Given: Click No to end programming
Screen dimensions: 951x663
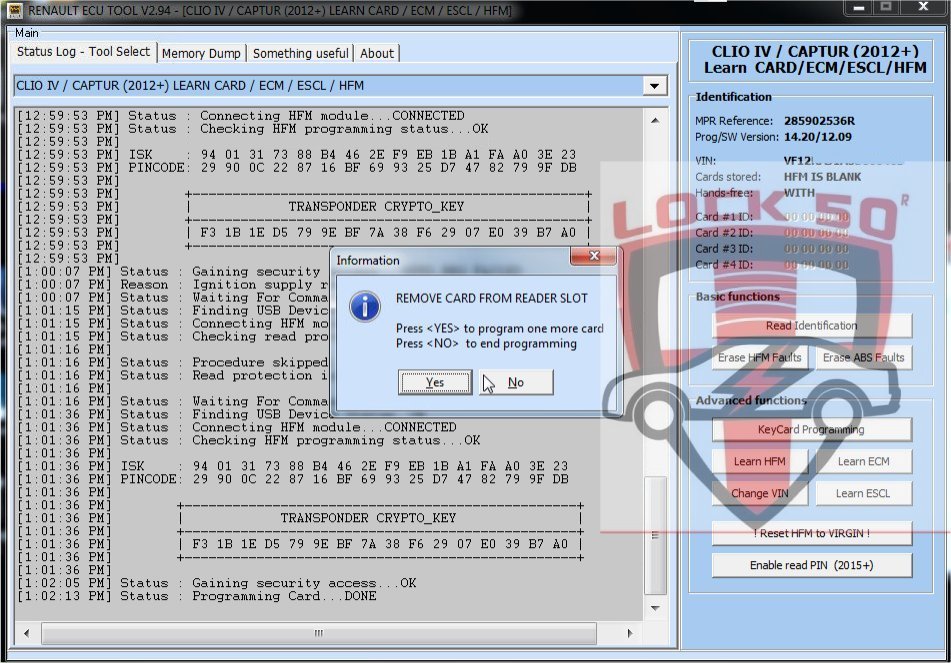Looking at the screenshot, I should click(516, 382).
